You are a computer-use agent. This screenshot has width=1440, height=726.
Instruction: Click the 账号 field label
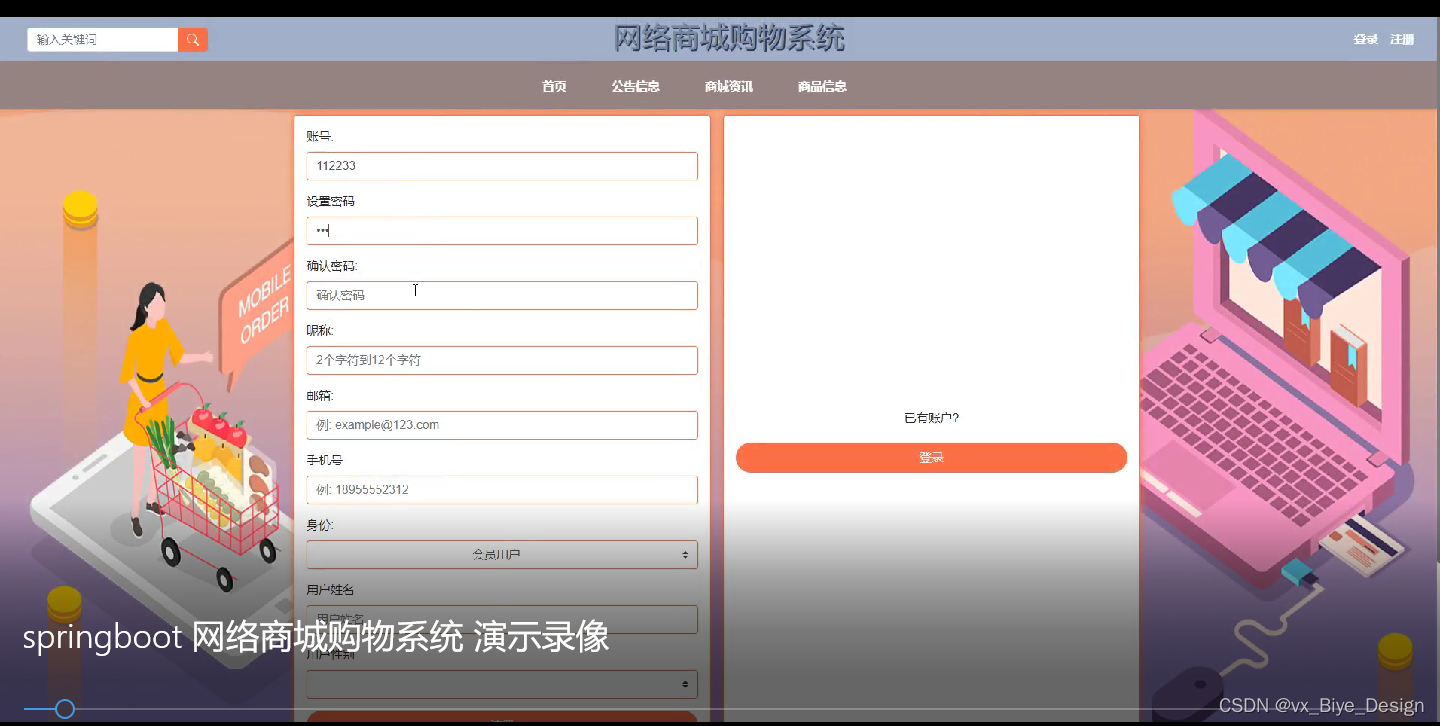320,136
